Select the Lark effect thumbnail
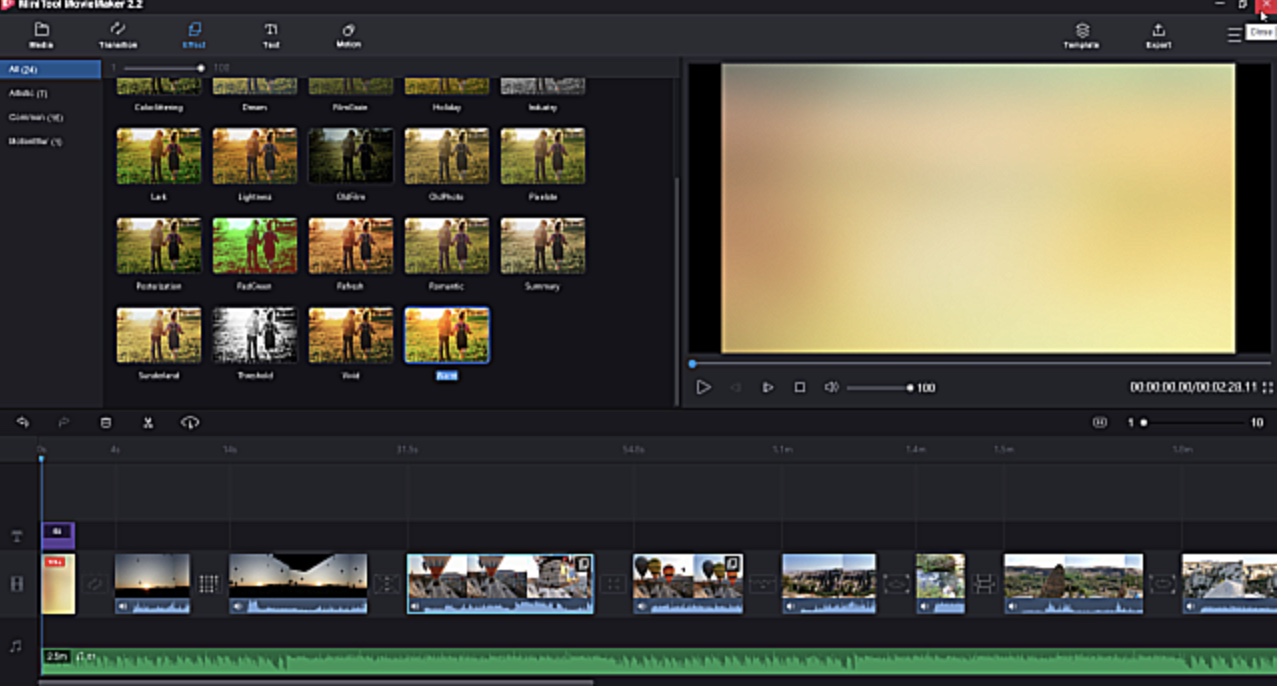 158,156
